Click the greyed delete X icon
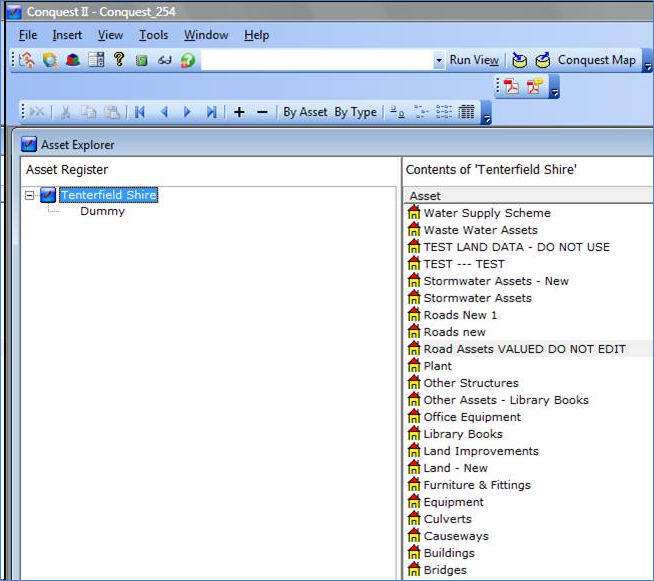 click(x=37, y=112)
